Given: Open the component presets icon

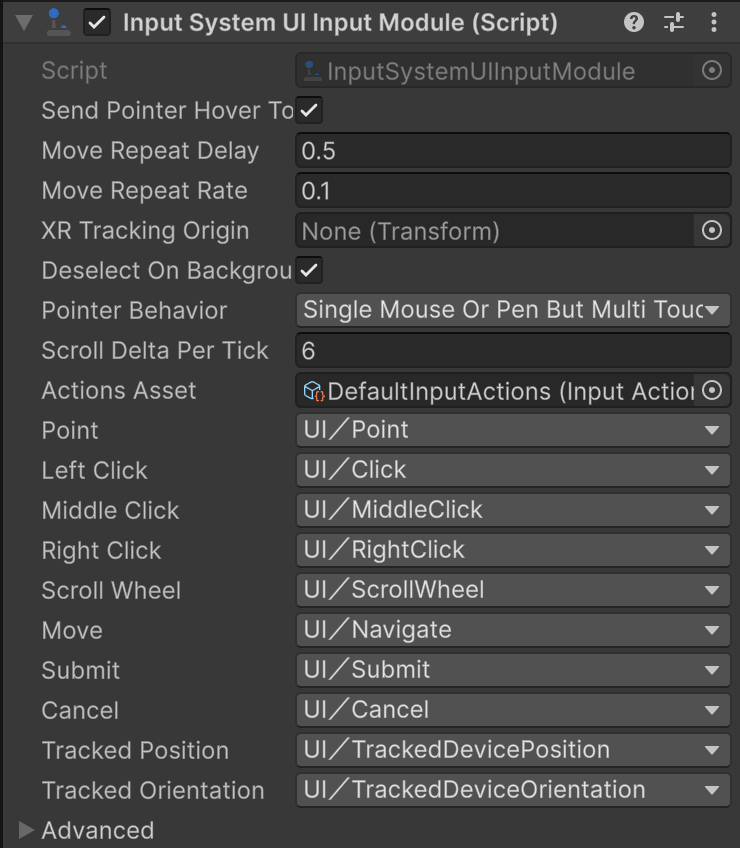Looking at the screenshot, I should coord(674,22).
